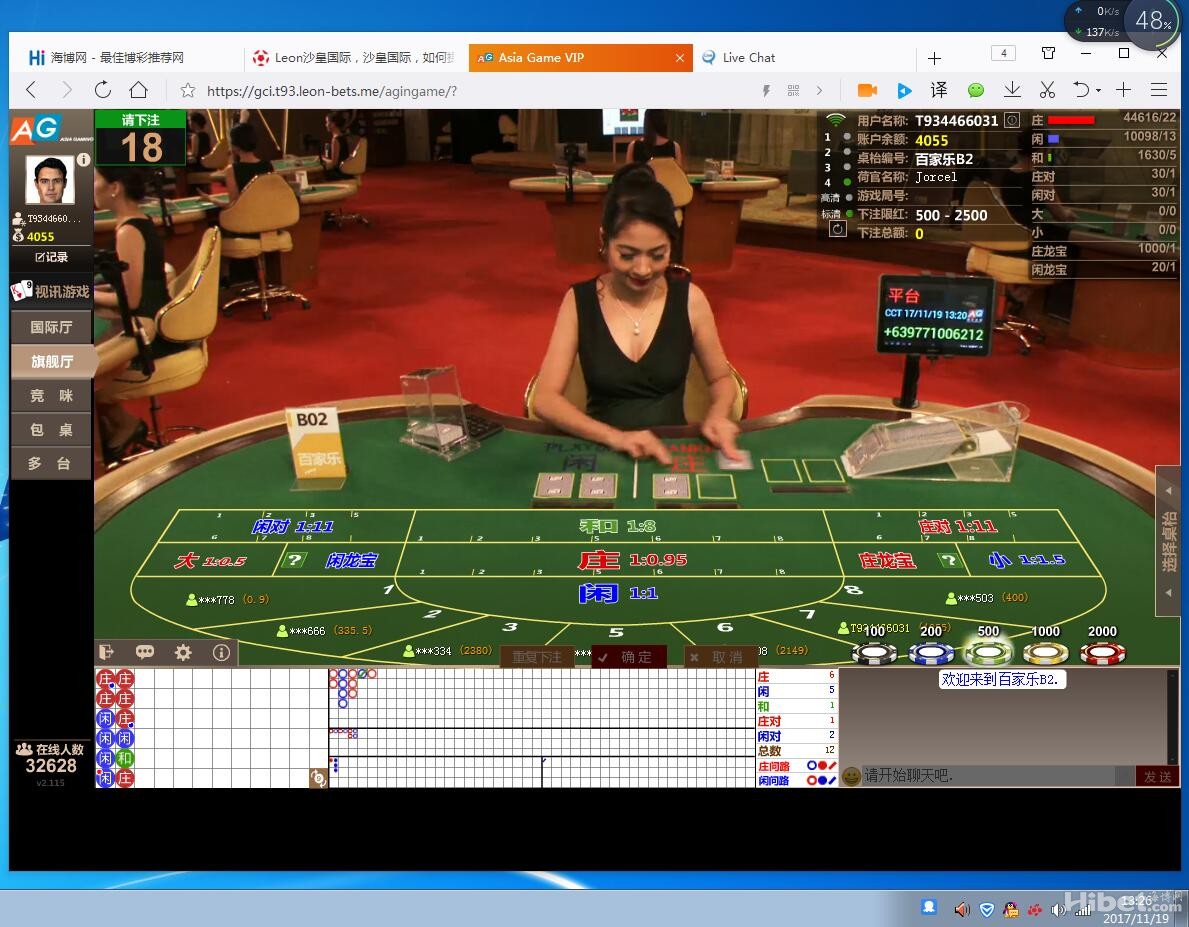Open the game info circle icon

point(221,652)
